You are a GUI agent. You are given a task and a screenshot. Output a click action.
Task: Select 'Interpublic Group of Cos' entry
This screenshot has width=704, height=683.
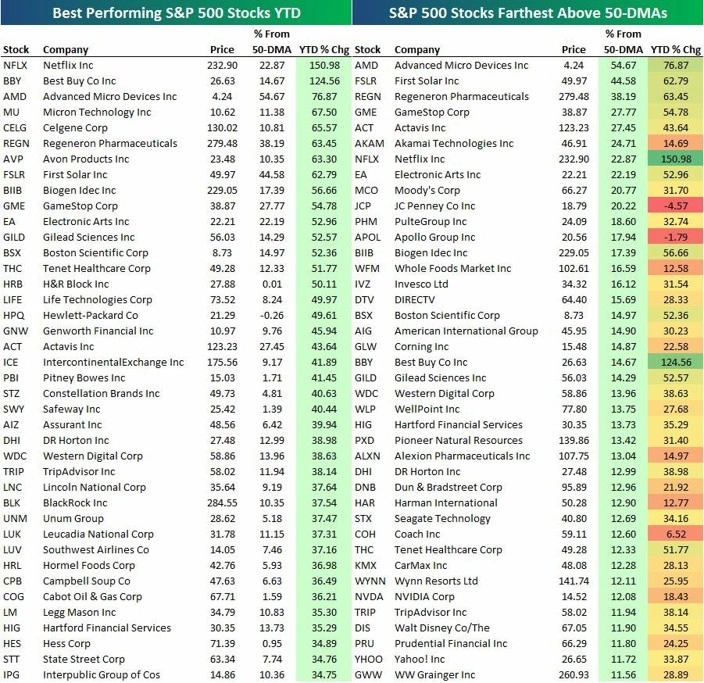(101, 674)
